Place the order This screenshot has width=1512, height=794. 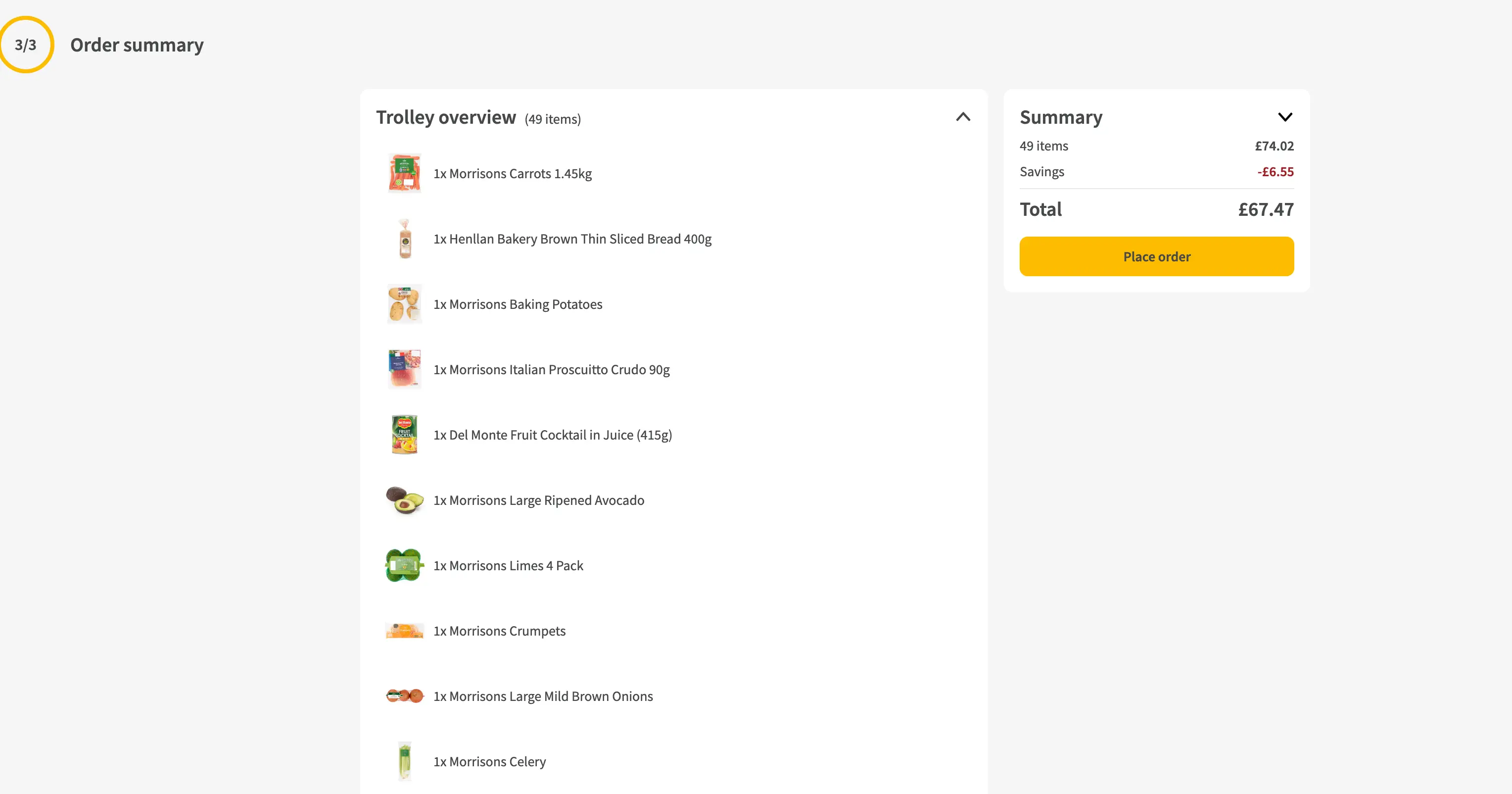click(x=1156, y=256)
